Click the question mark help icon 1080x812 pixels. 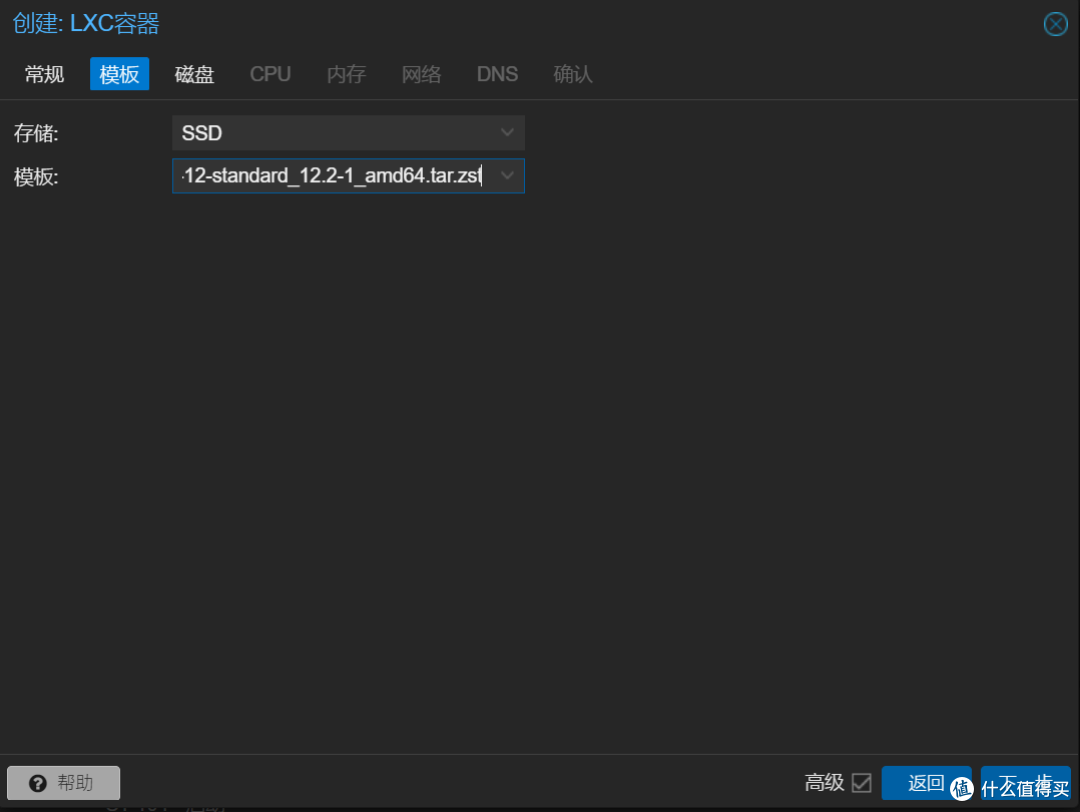click(38, 783)
